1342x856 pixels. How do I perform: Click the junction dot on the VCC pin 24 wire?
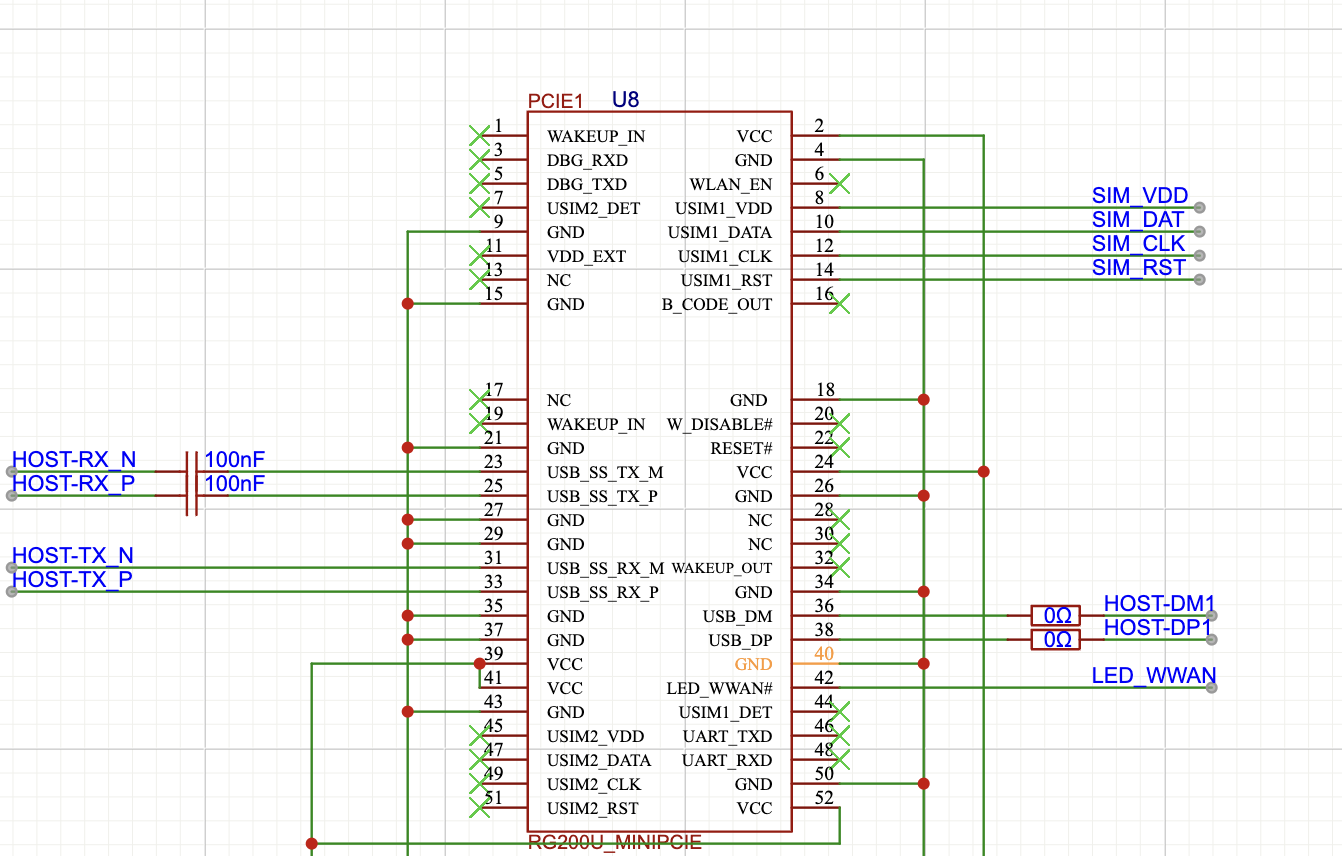click(x=983, y=471)
